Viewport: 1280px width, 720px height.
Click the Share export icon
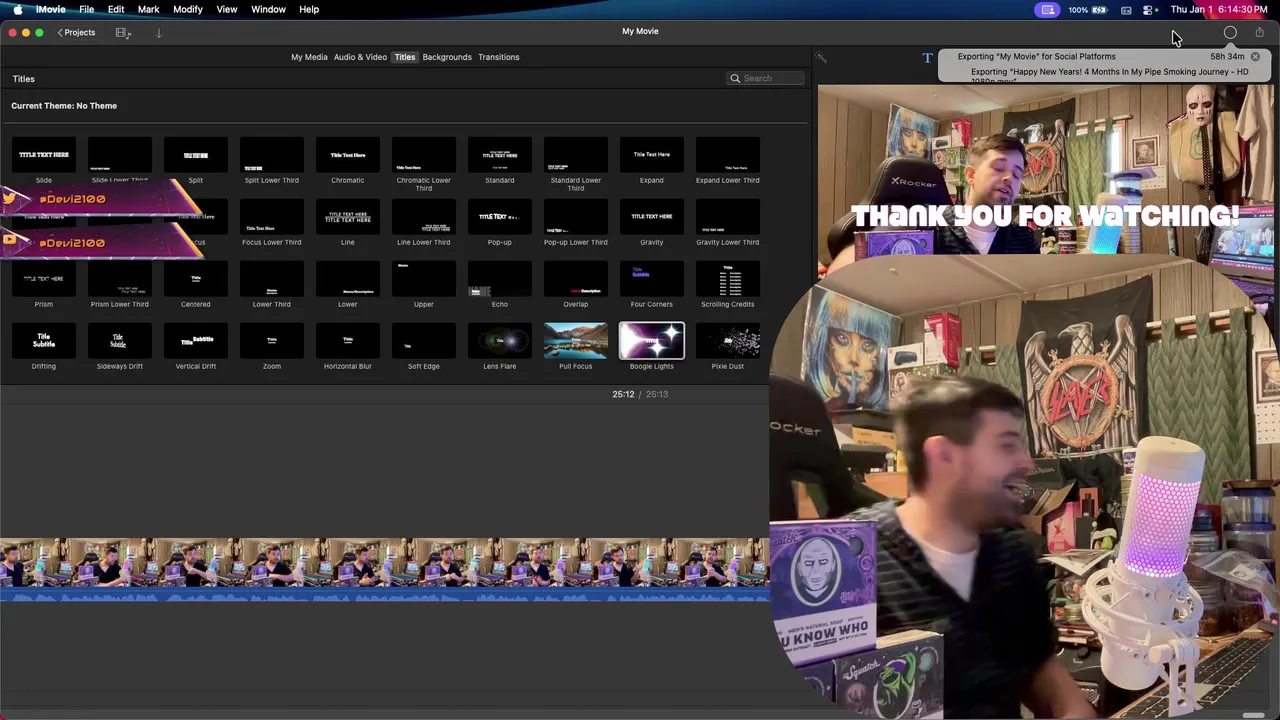pyautogui.click(x=1259, y=33)
